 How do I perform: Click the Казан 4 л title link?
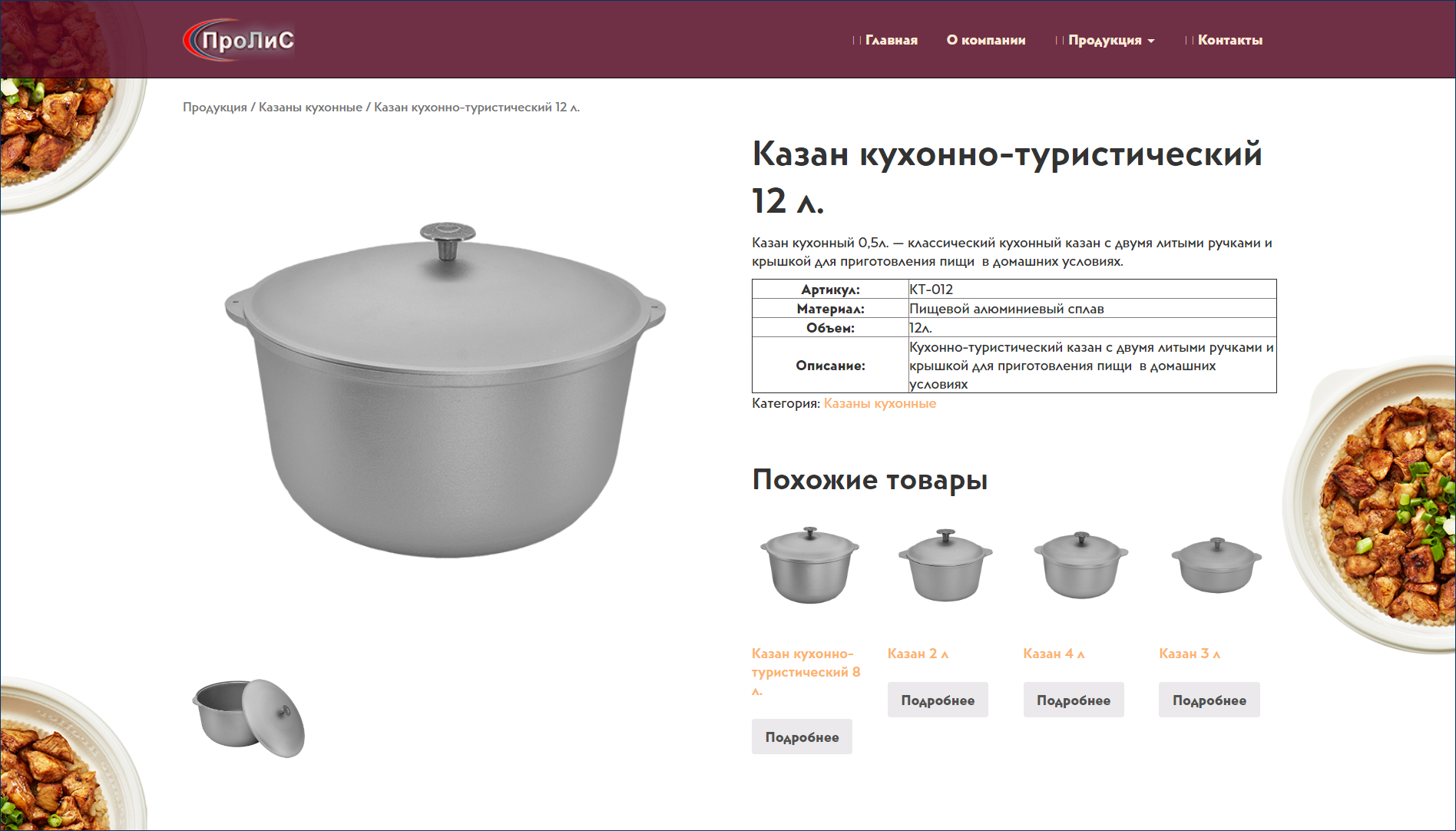pyautogui.click(x=1054, y=654)
